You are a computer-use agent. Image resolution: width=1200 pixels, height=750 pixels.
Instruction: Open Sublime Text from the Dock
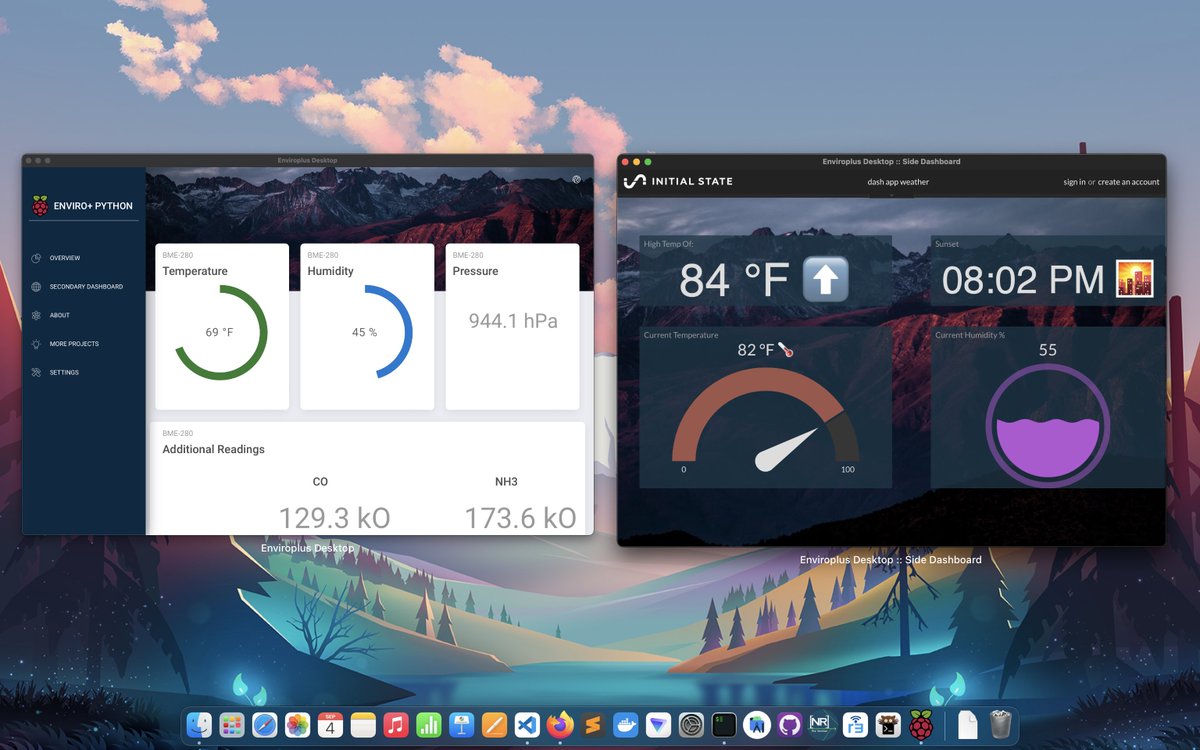(x=593, y=724)
